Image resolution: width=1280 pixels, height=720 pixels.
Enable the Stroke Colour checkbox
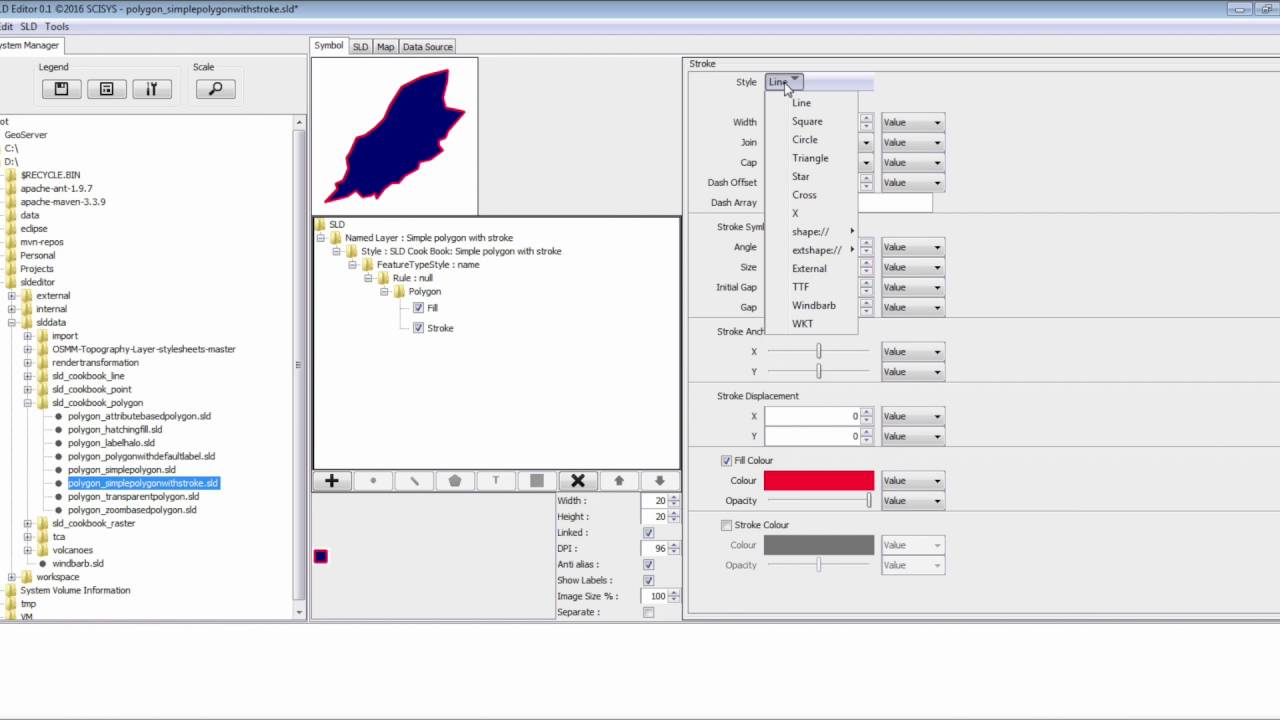[726, 525]
